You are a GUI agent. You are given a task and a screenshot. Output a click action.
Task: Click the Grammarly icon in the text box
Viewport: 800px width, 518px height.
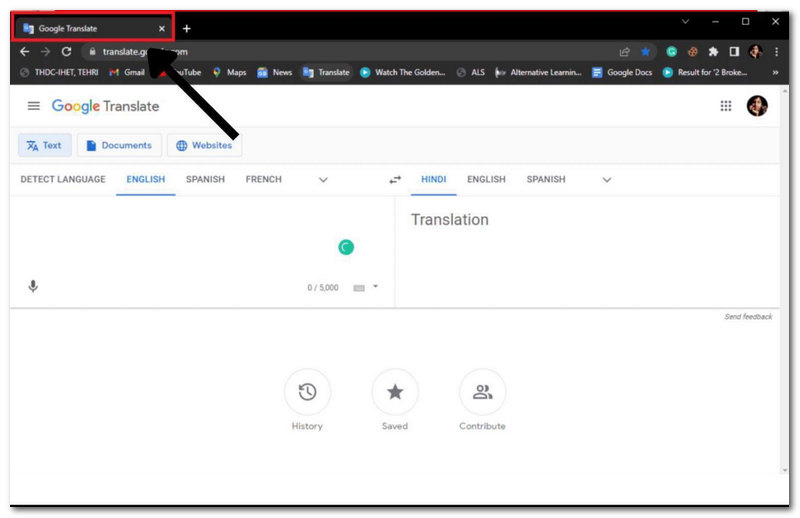pos(346,248)
